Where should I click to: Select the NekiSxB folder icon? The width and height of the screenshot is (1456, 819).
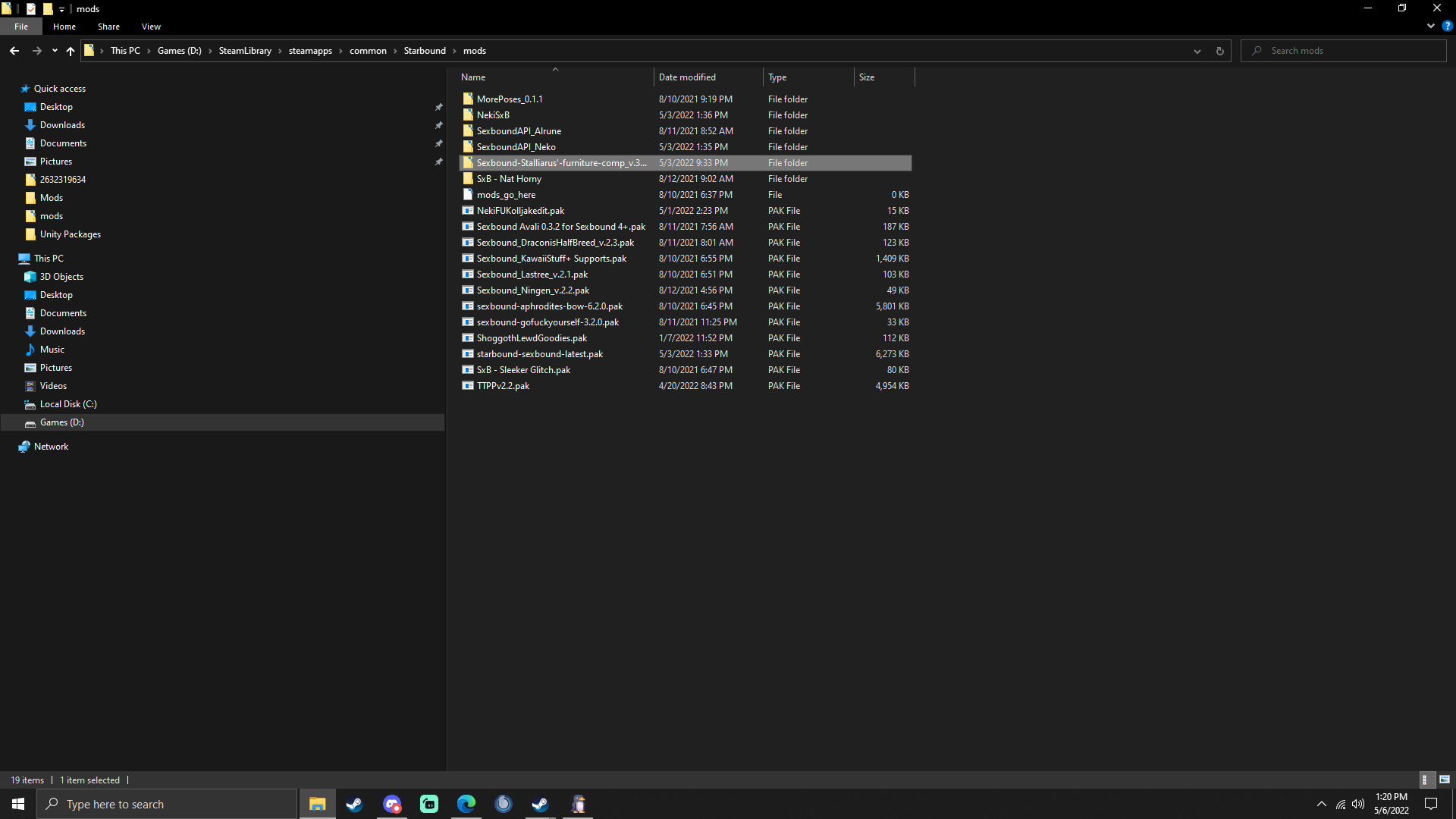click(468, 115)
